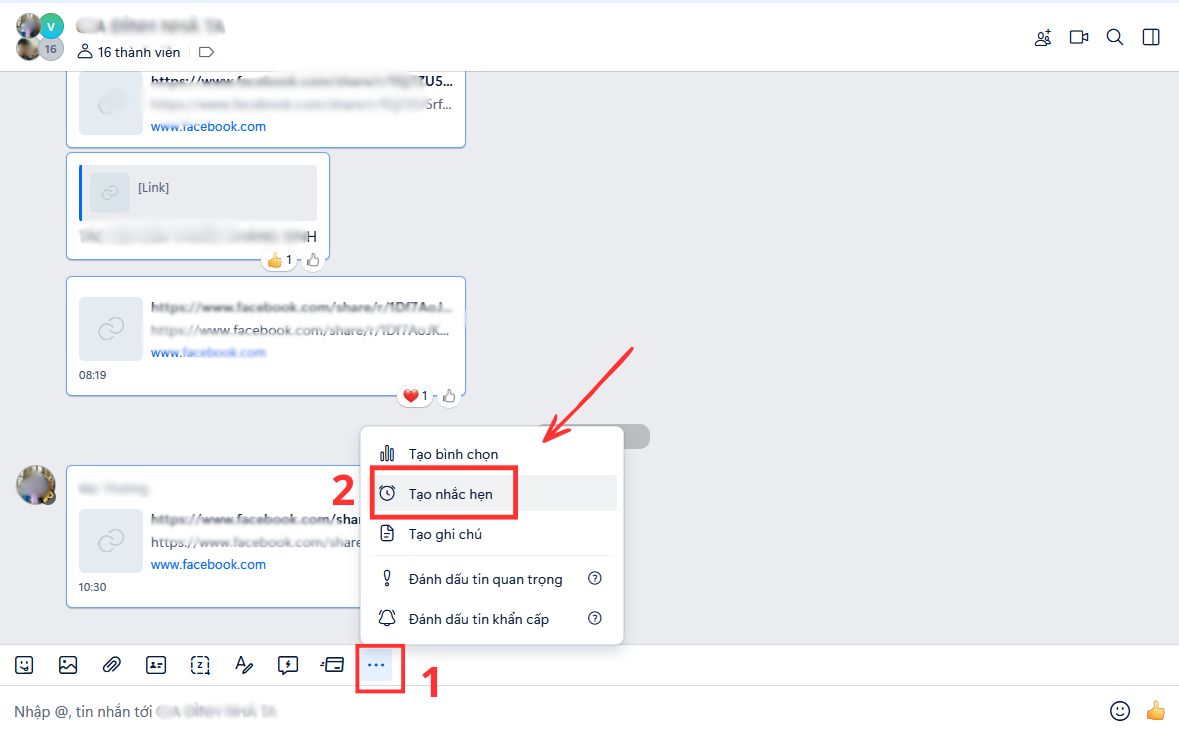The width and height of the screenshot is (1179, 730).
Task: Open the three-dot more options menu
Action: 378,664
